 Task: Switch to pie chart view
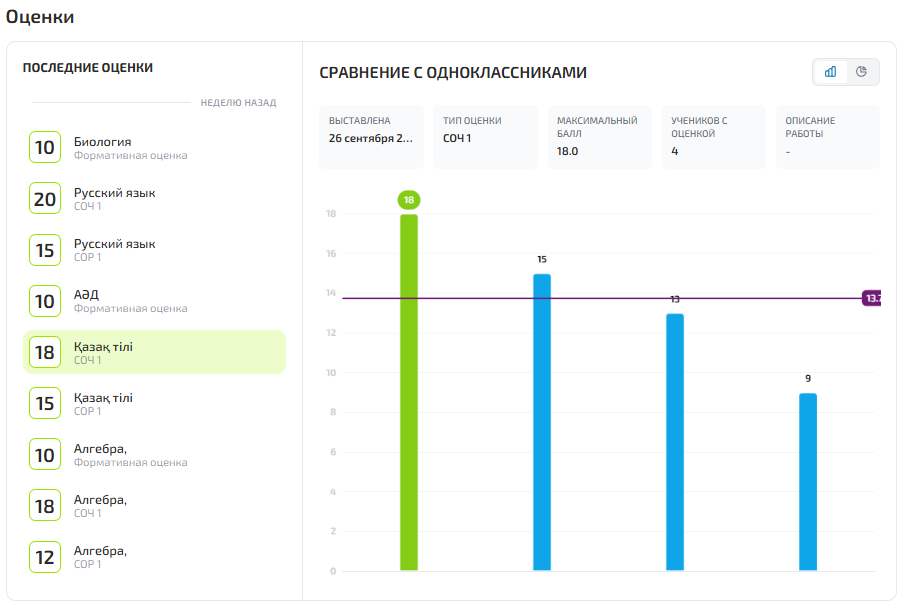pyautogui.click(x=862, y=72)
